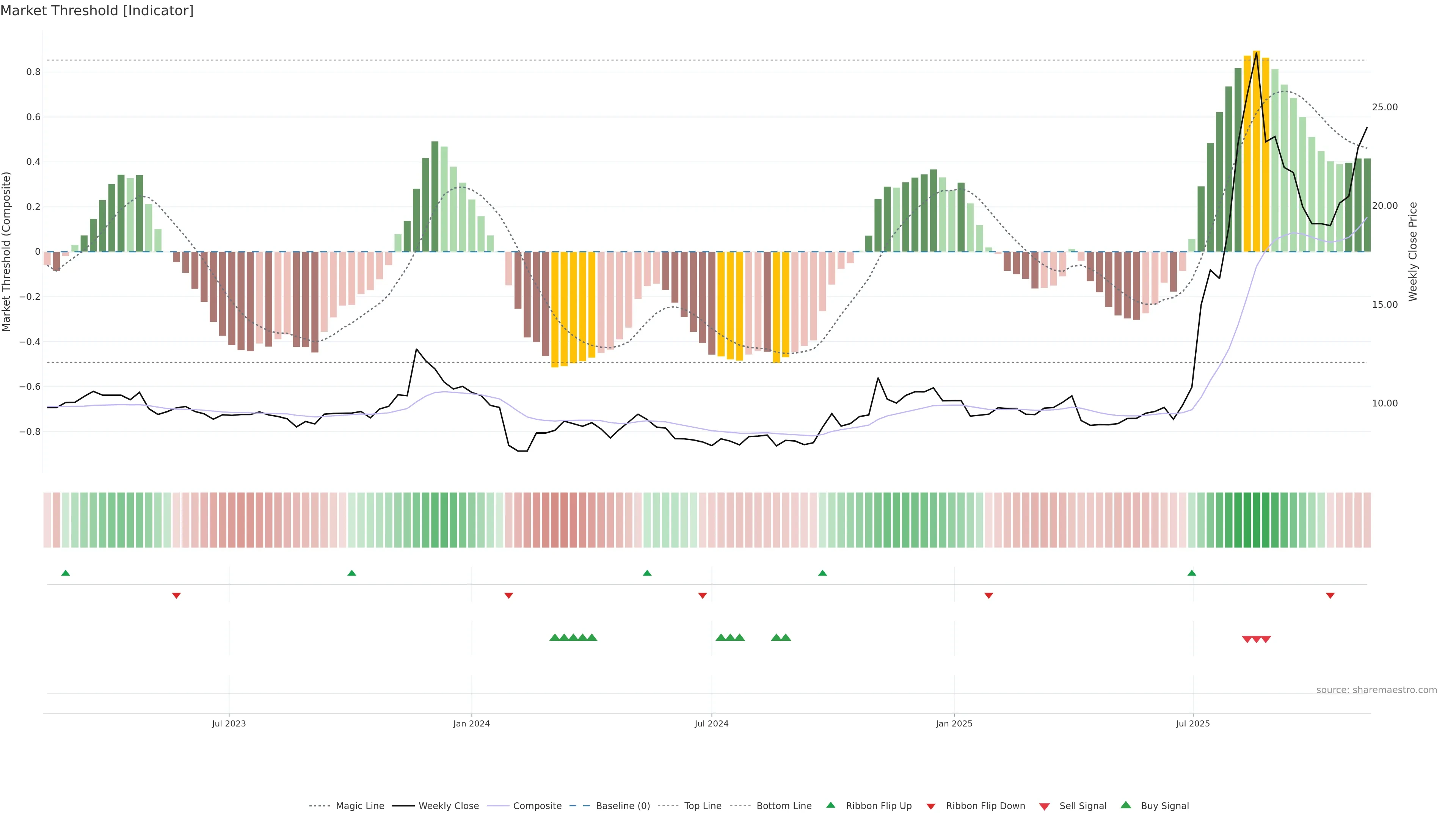Click the first ribbon flip up marker

pyautogui.click(x=66, y=573)
